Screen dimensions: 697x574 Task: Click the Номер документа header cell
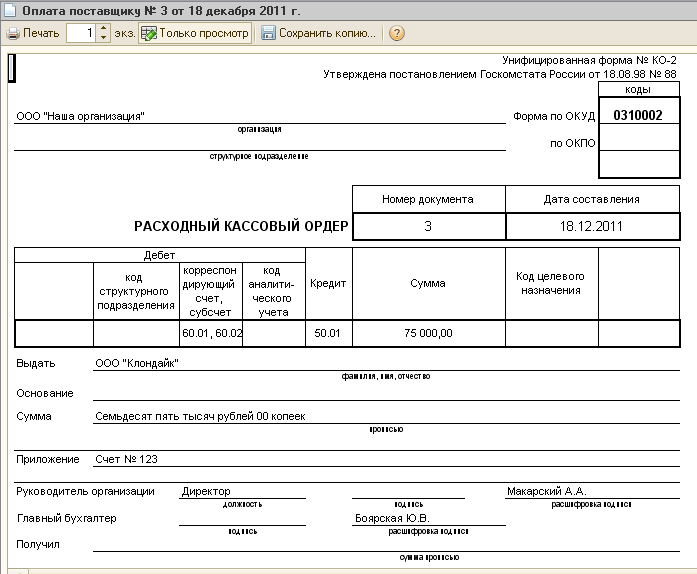(x=429, y=199)
